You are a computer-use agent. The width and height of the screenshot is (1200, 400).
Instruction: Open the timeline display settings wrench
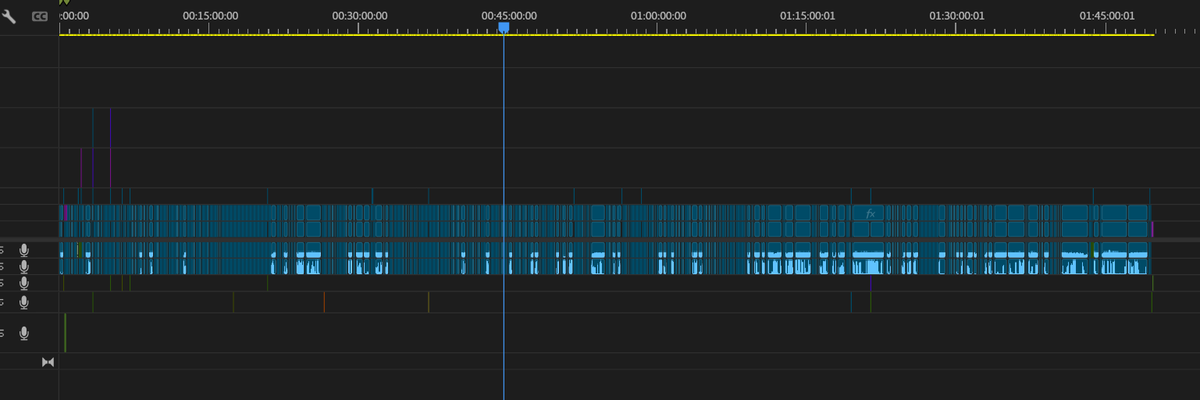click(9, 16)
